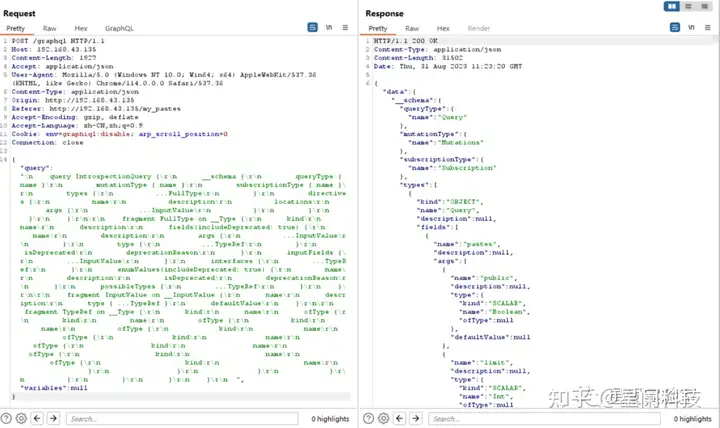Go to previous match in Request search
Viewport: 720px width, 428px height.
[37, 418]
